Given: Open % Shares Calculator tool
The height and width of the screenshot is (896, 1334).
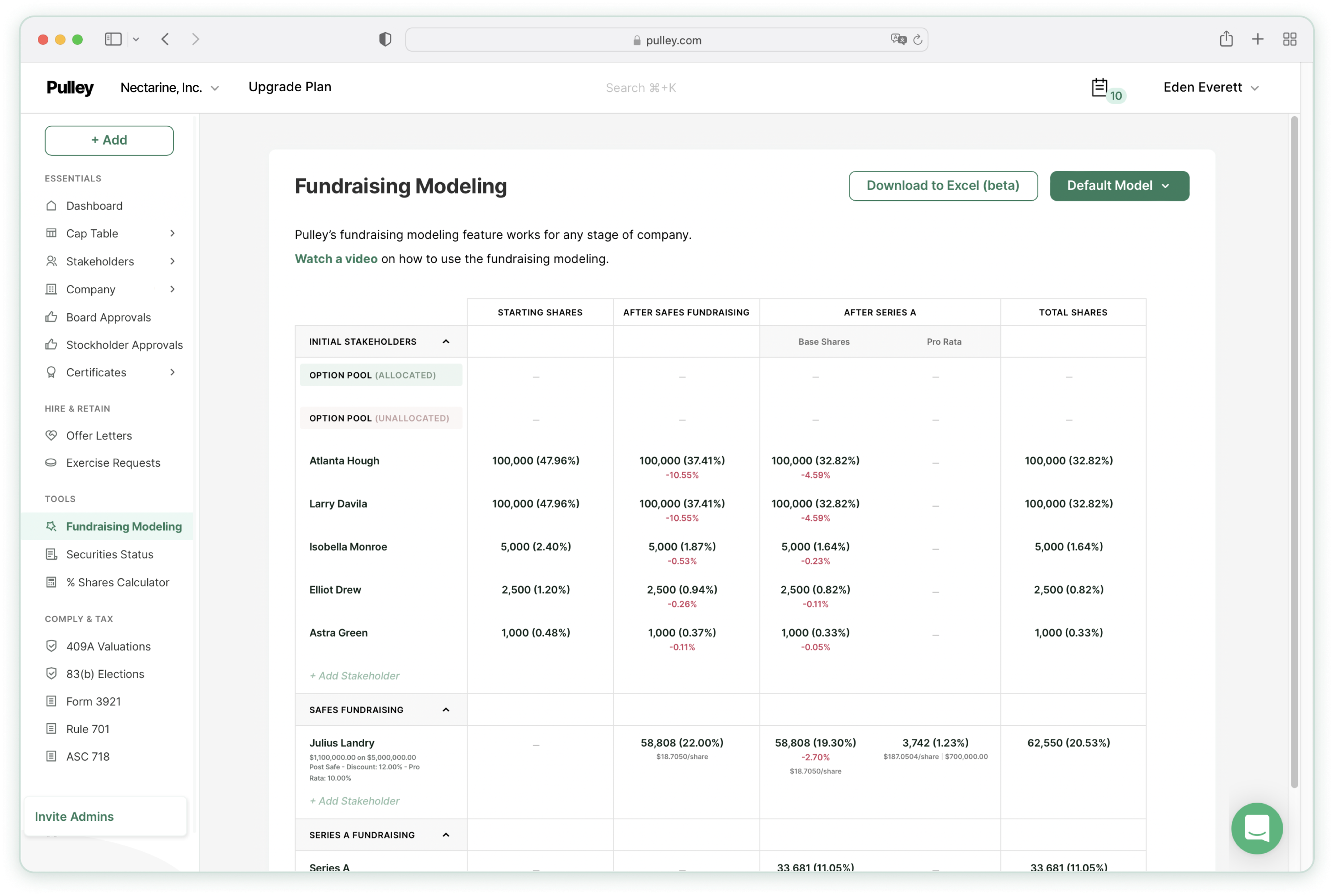Looking at the screenshot, I should [117, 582].
